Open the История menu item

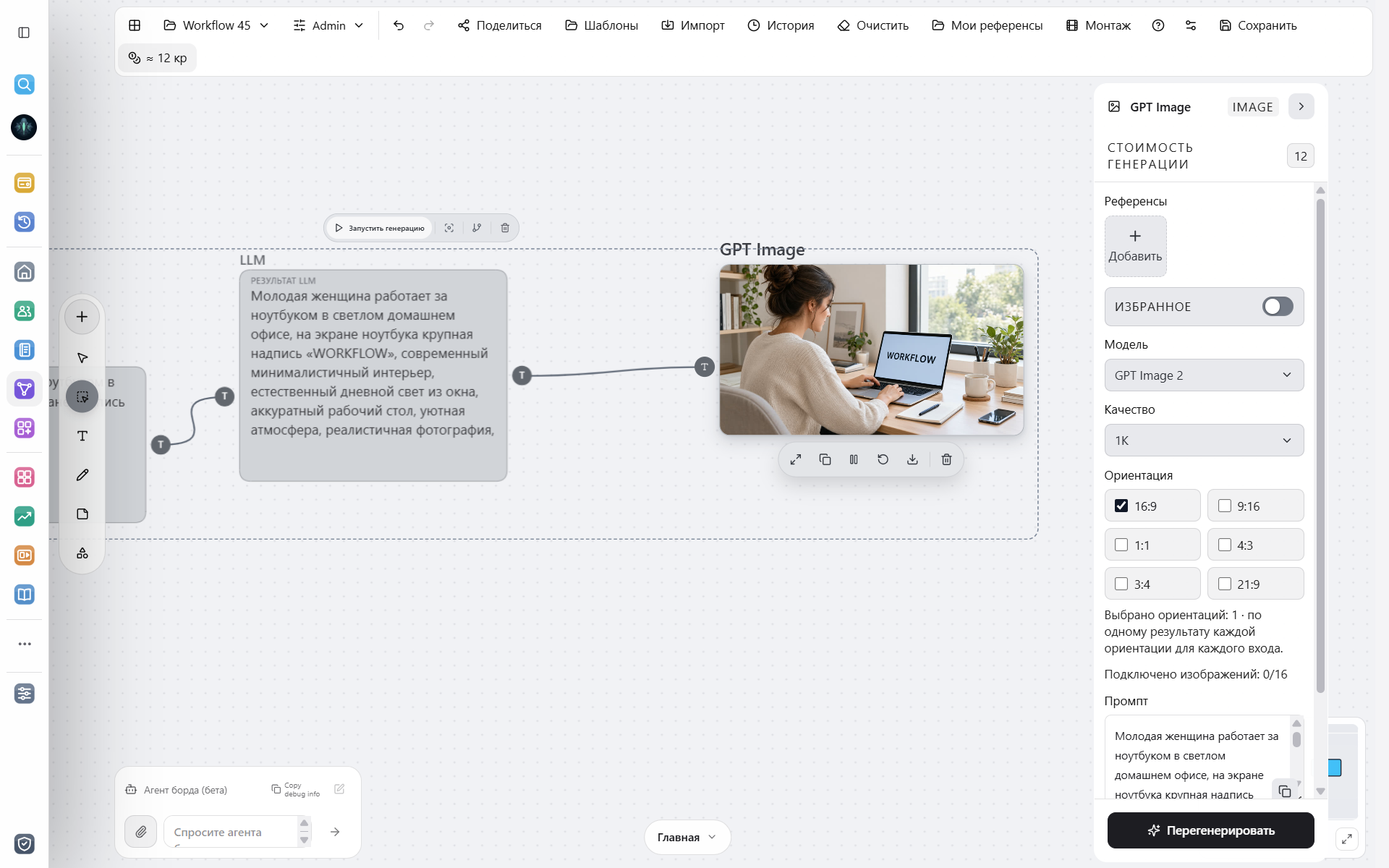781,25
